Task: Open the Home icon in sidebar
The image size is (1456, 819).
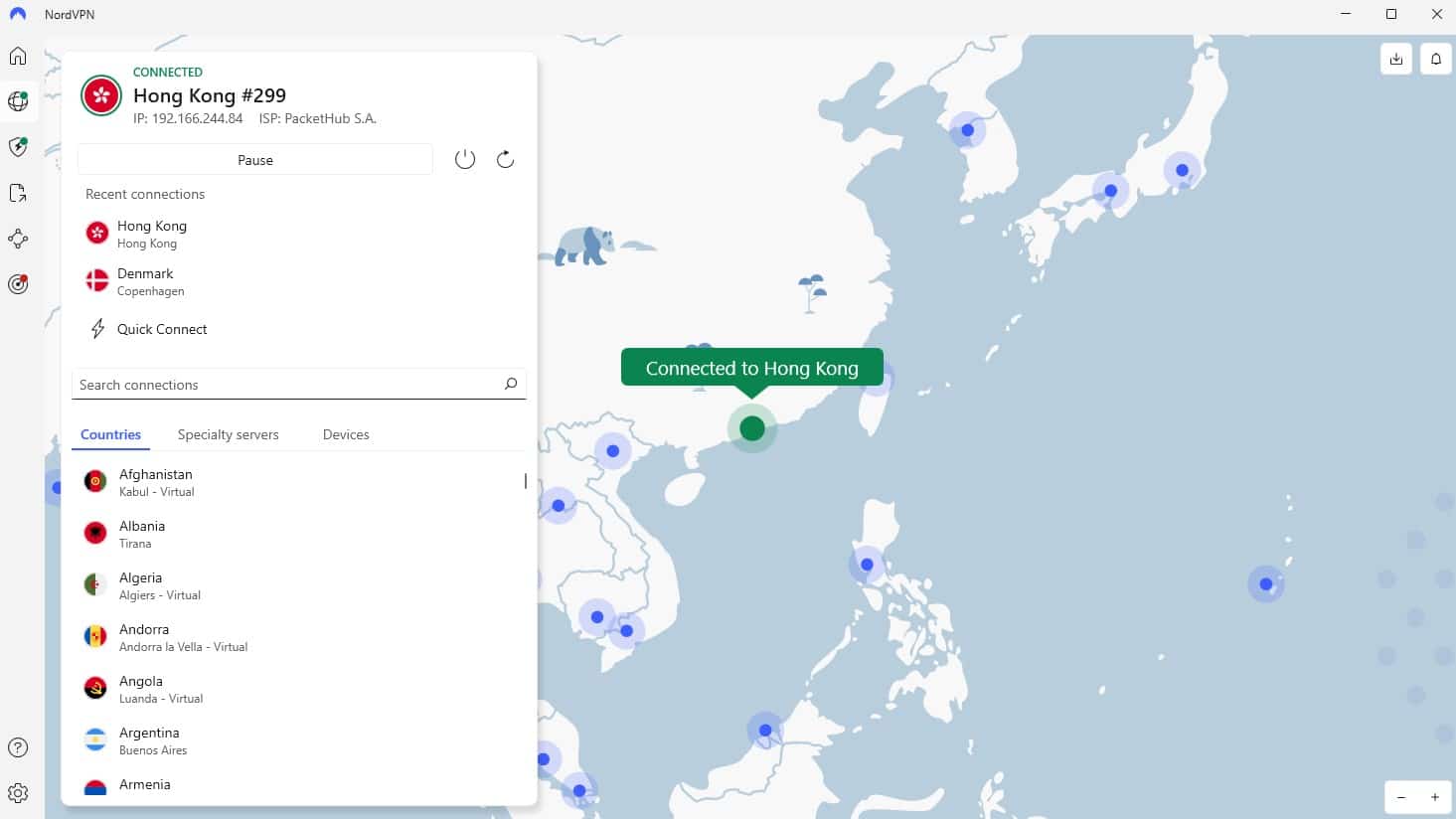Action: coord(18,56)
